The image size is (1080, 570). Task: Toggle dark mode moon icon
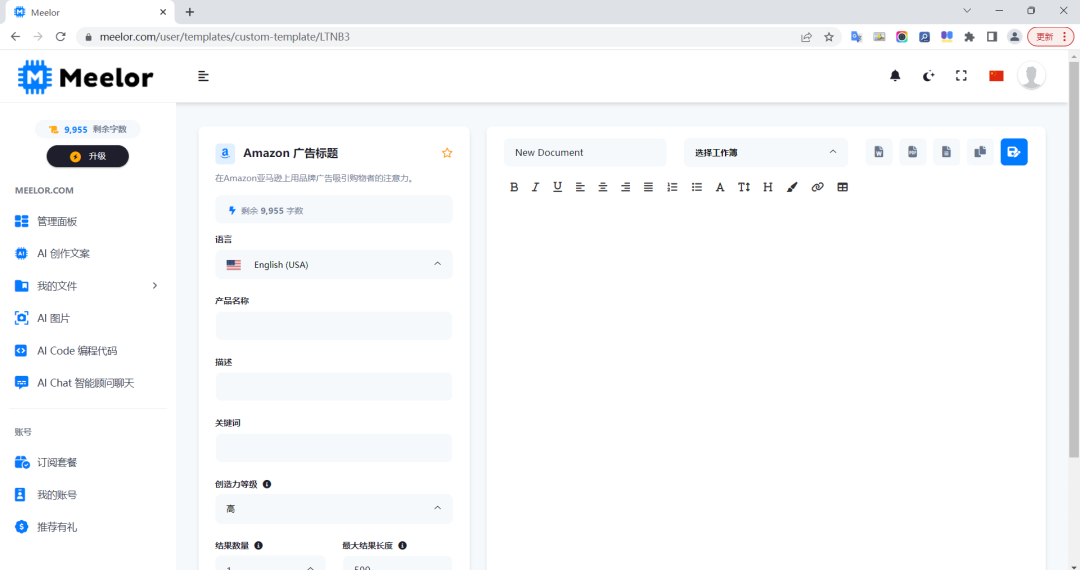(x=928, y=76)
